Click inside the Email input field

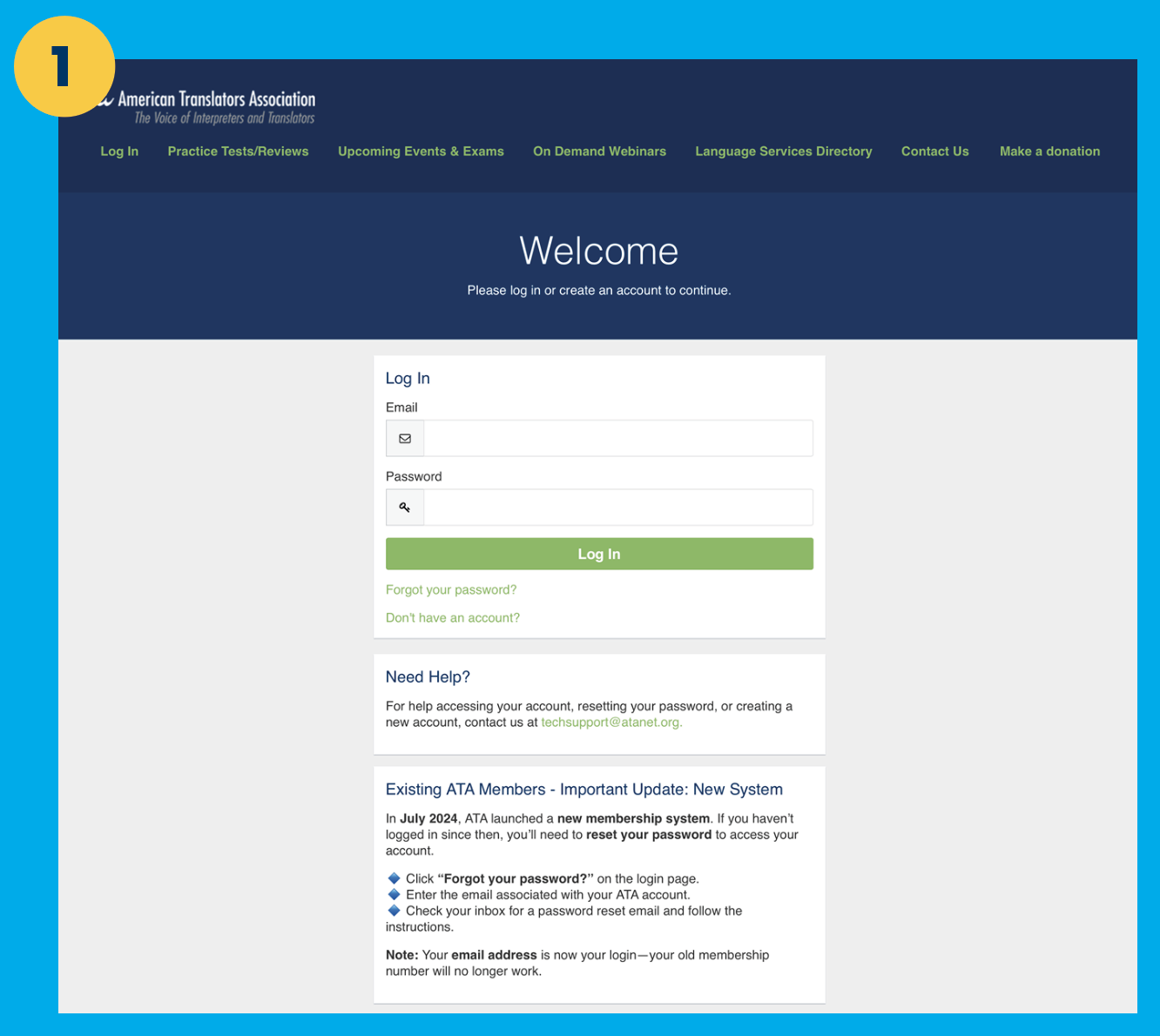pyautogui.click(x=617, y=438)
